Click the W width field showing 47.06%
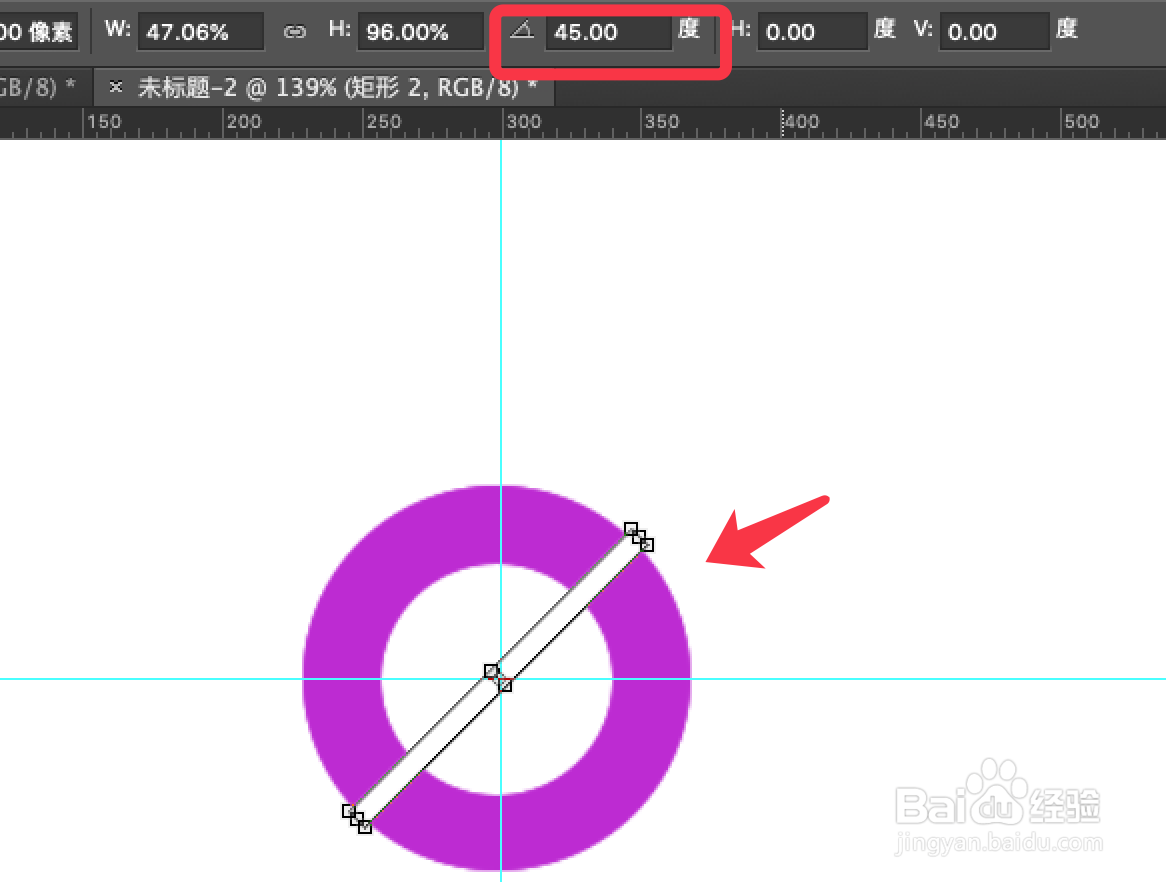 (x=201, y=32)
